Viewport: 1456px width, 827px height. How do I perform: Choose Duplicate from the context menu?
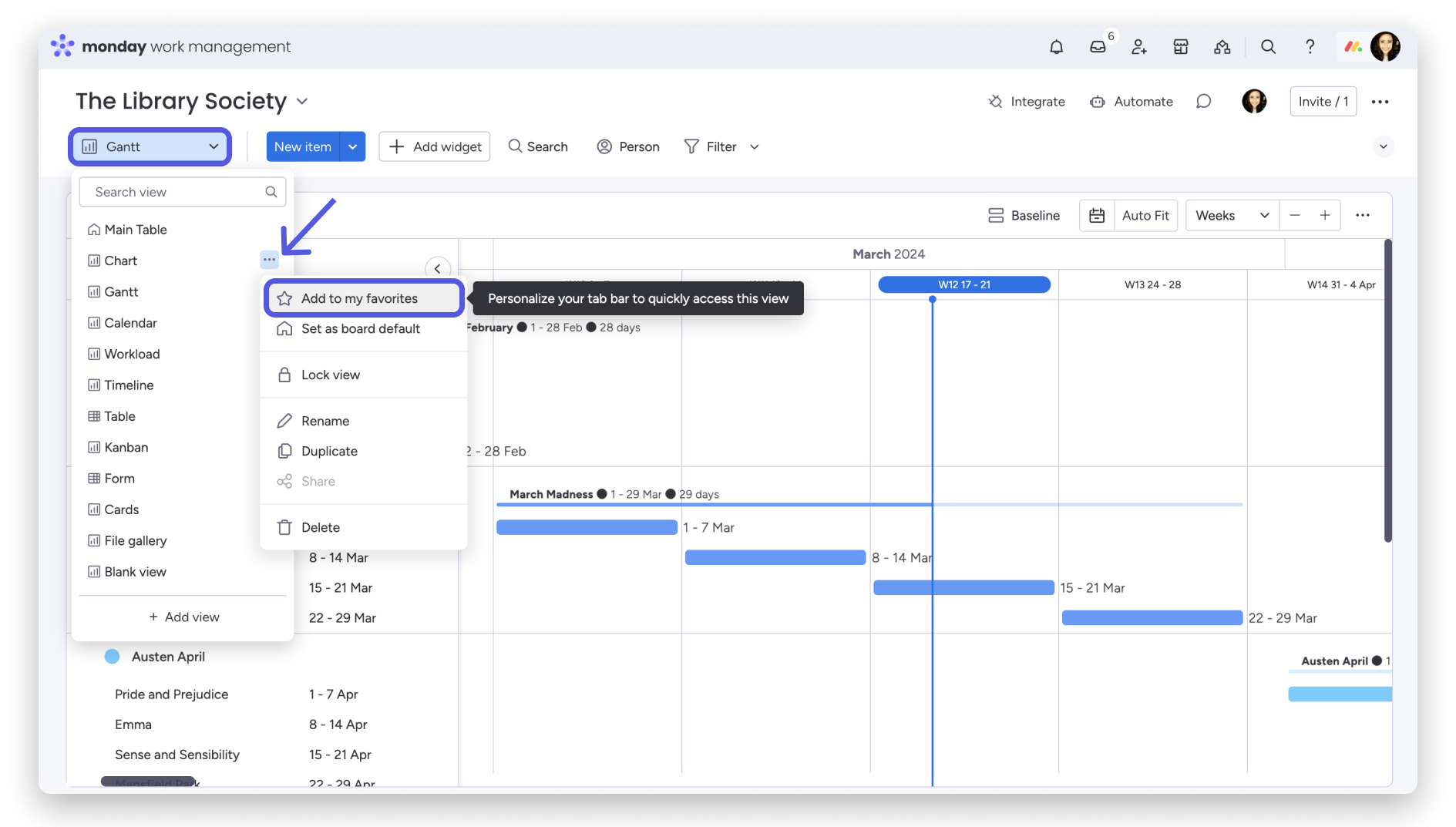pyautogui.click(x=329, y=452)
